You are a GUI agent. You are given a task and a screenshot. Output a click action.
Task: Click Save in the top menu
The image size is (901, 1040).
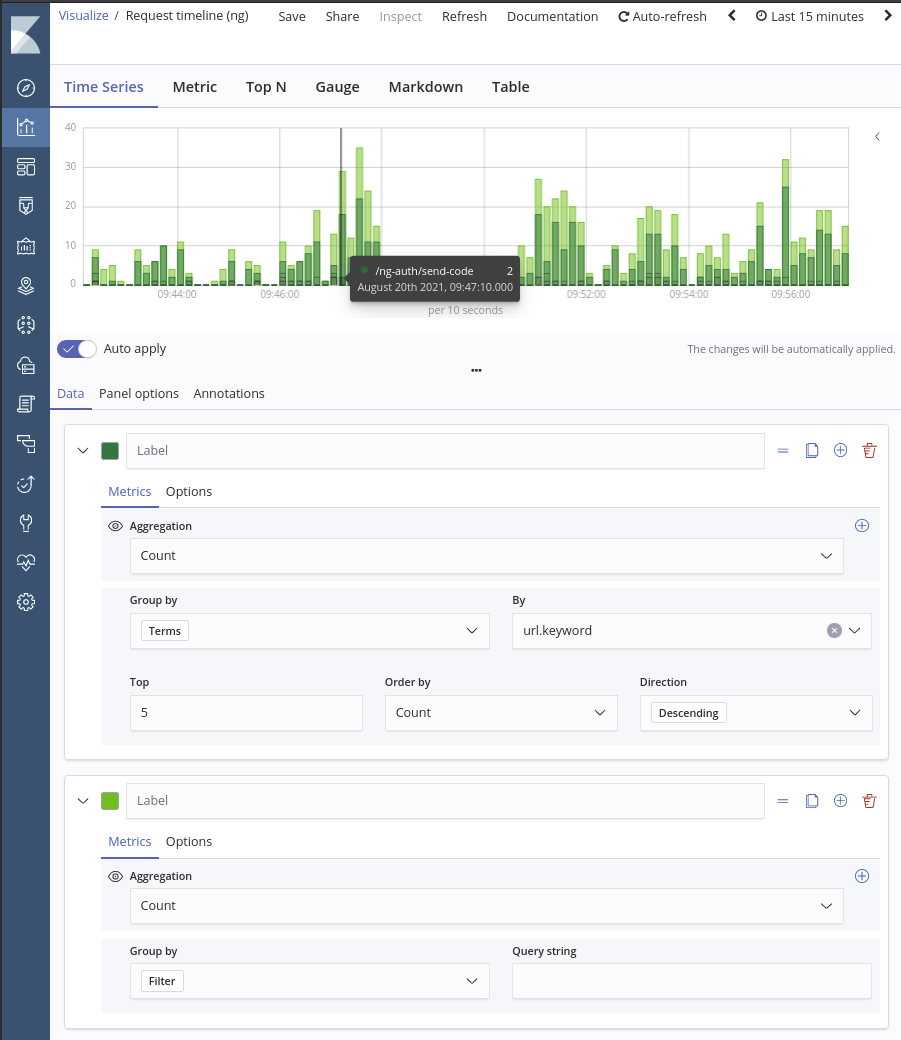[x=292, y=17]
